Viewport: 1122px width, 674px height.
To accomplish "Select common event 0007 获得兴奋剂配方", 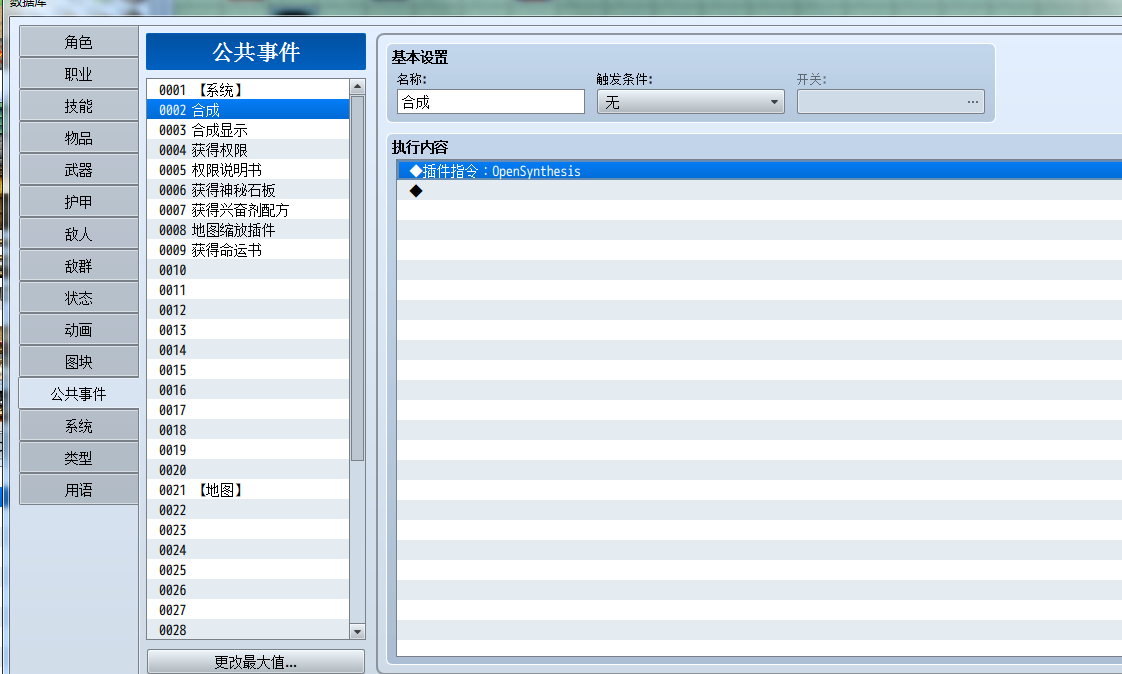I will tap(248, 210).
